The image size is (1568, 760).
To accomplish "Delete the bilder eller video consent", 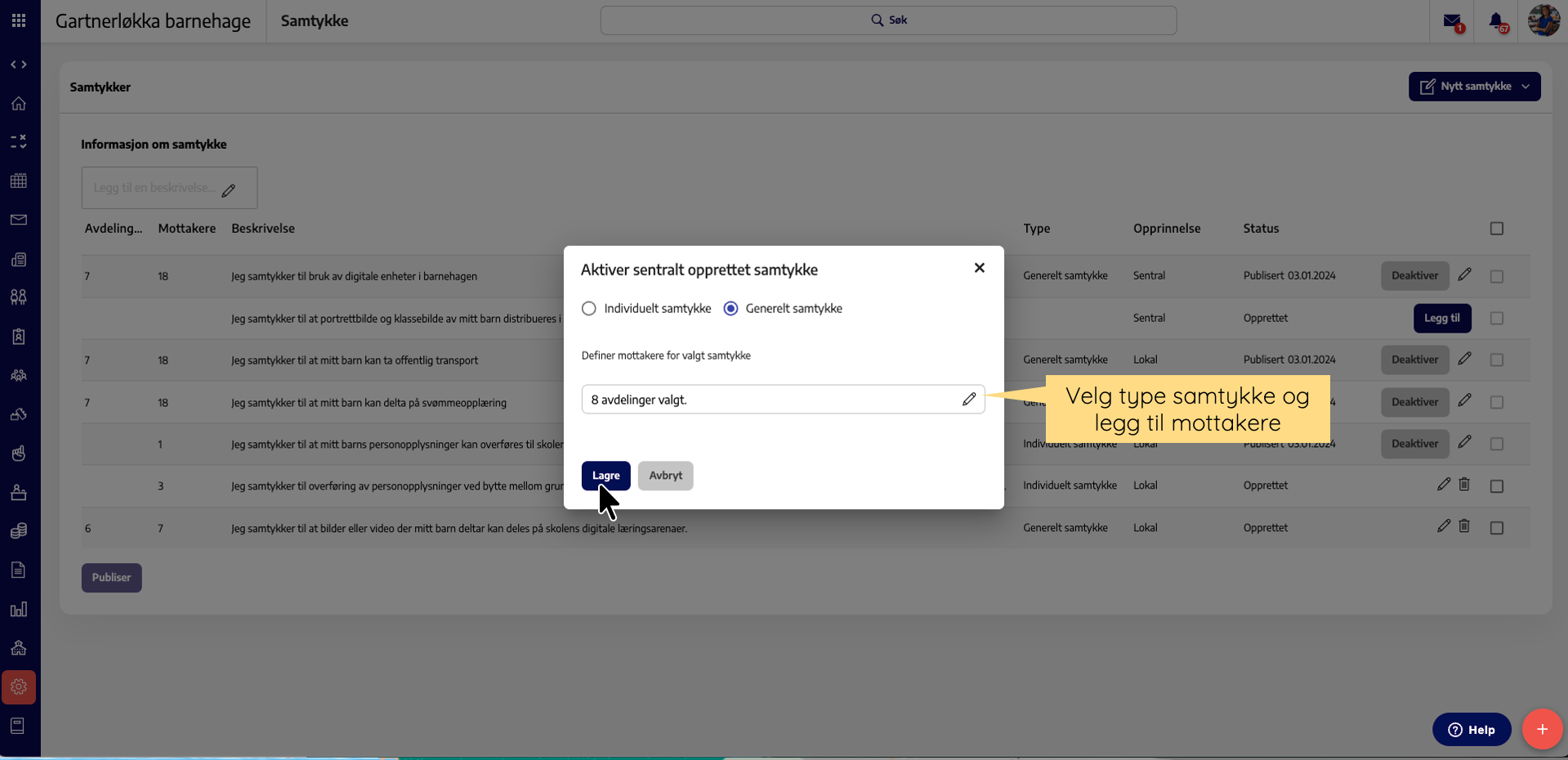I will click(1464, 527).
